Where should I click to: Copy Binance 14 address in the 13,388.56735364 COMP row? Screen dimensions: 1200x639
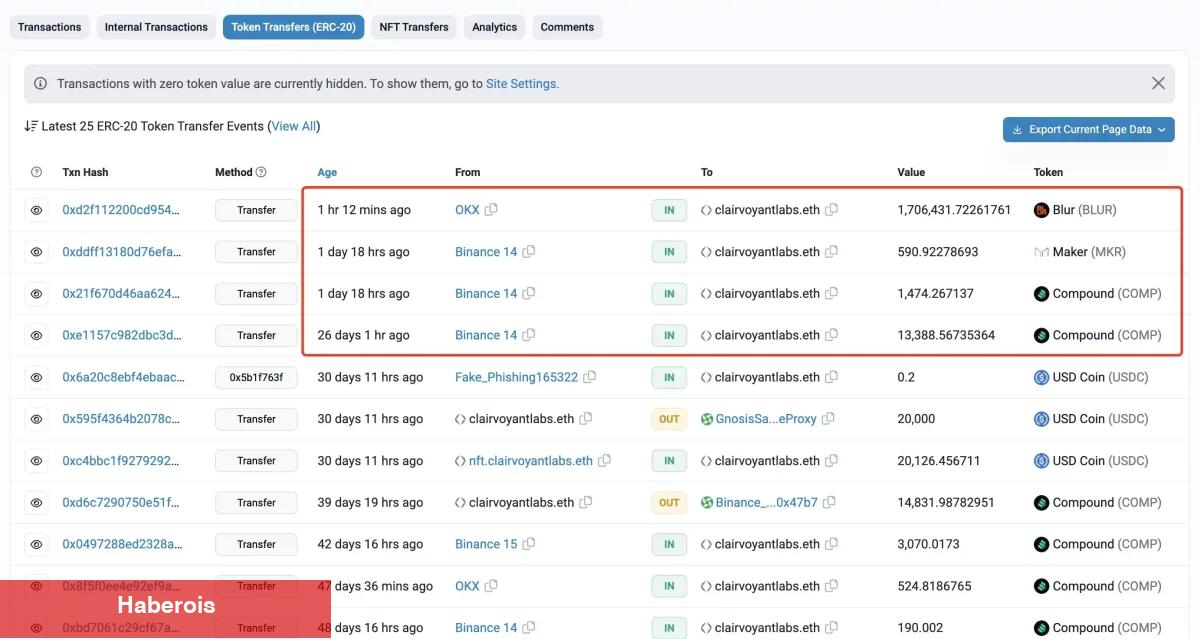[x=529, y=335]
